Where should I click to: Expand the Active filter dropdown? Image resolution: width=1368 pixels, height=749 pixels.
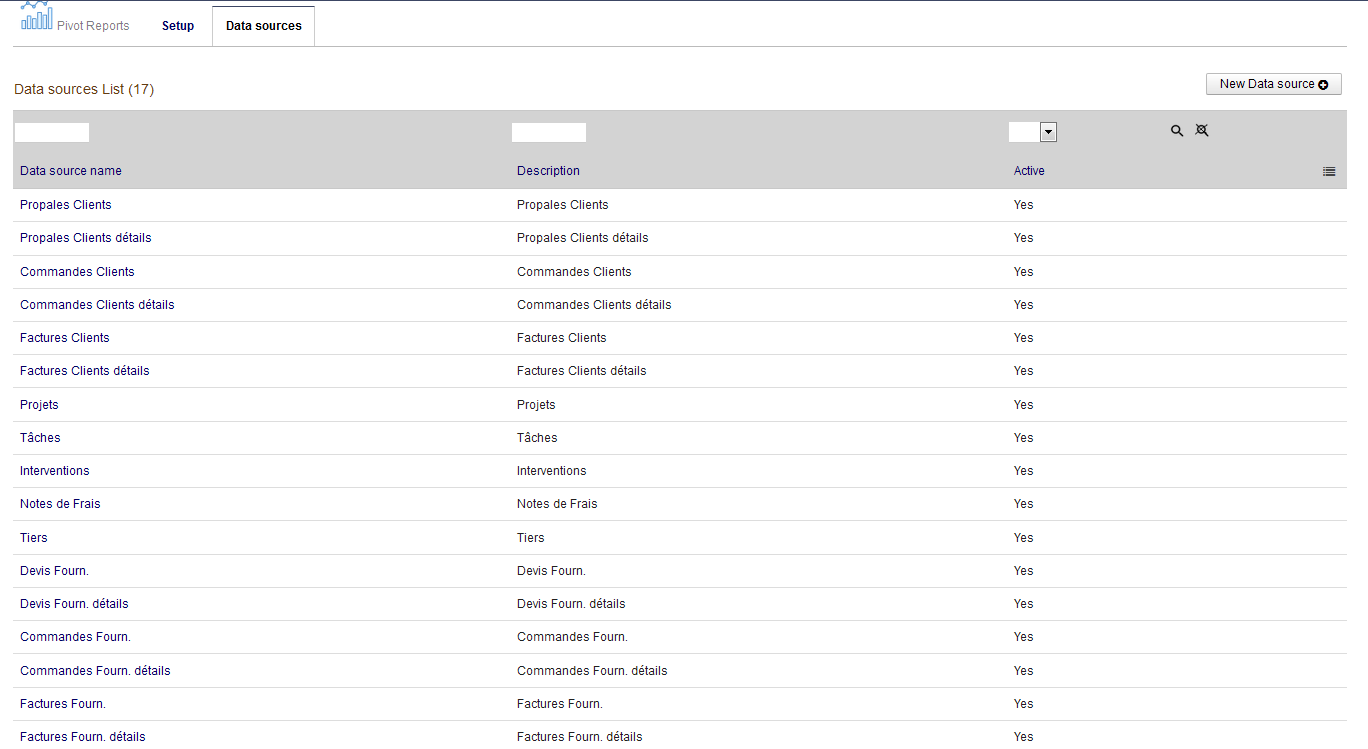point(1048,132)
